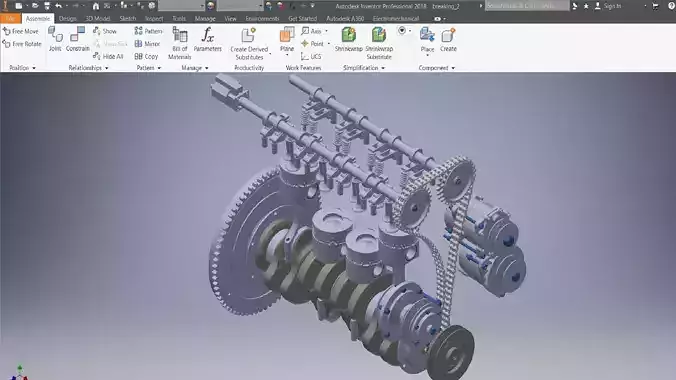Switch to the Design tab
The width and height of the screenshot is (676, 380).
click(x=67, y=19)
